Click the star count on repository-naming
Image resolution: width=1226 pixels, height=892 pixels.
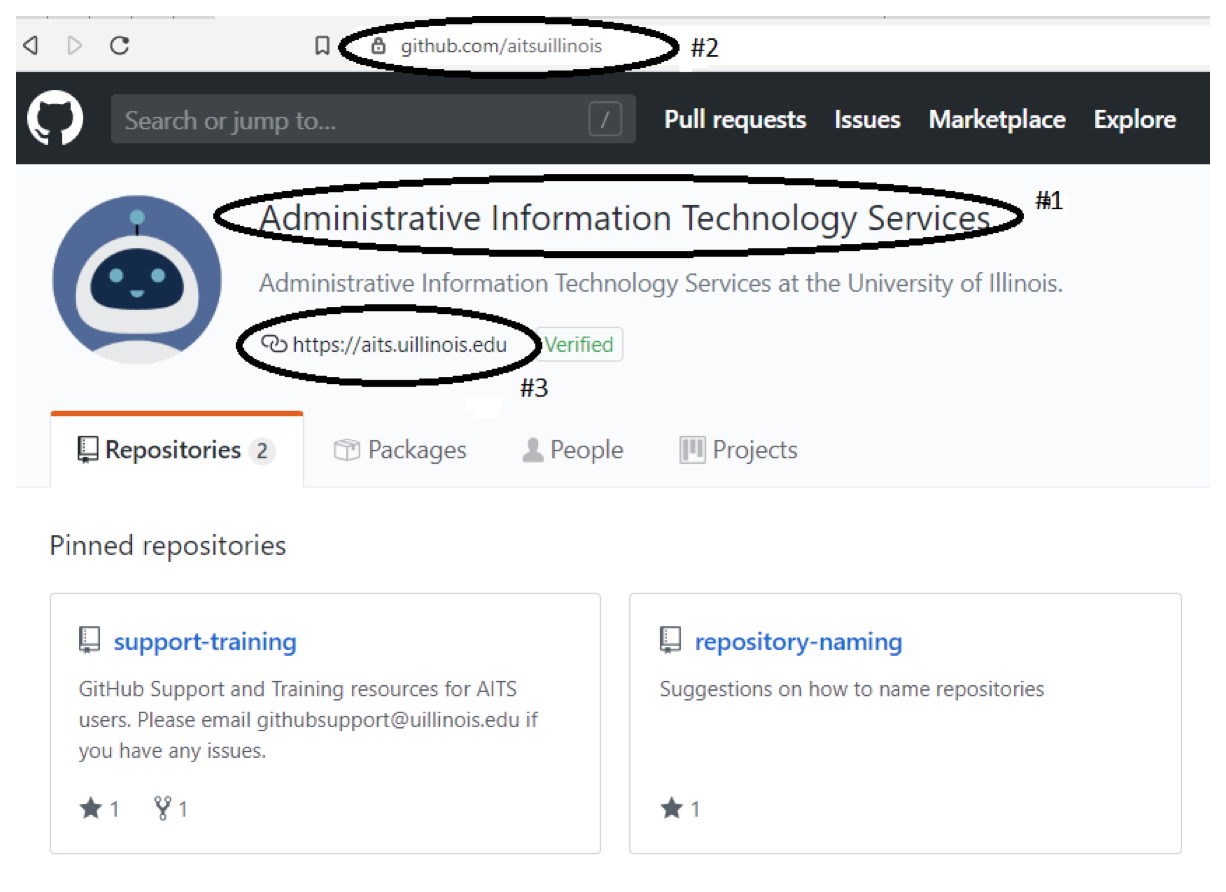[680, 808]
